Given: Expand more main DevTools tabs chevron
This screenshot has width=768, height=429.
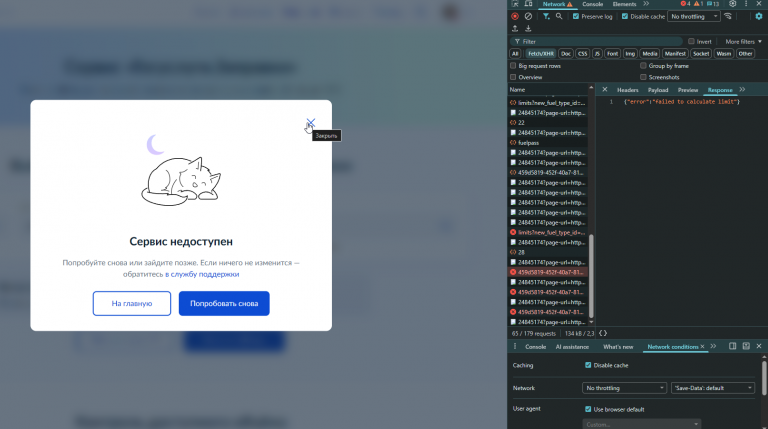Looking at the screenshot, I should pyautogui.click(x=646, y=4).
